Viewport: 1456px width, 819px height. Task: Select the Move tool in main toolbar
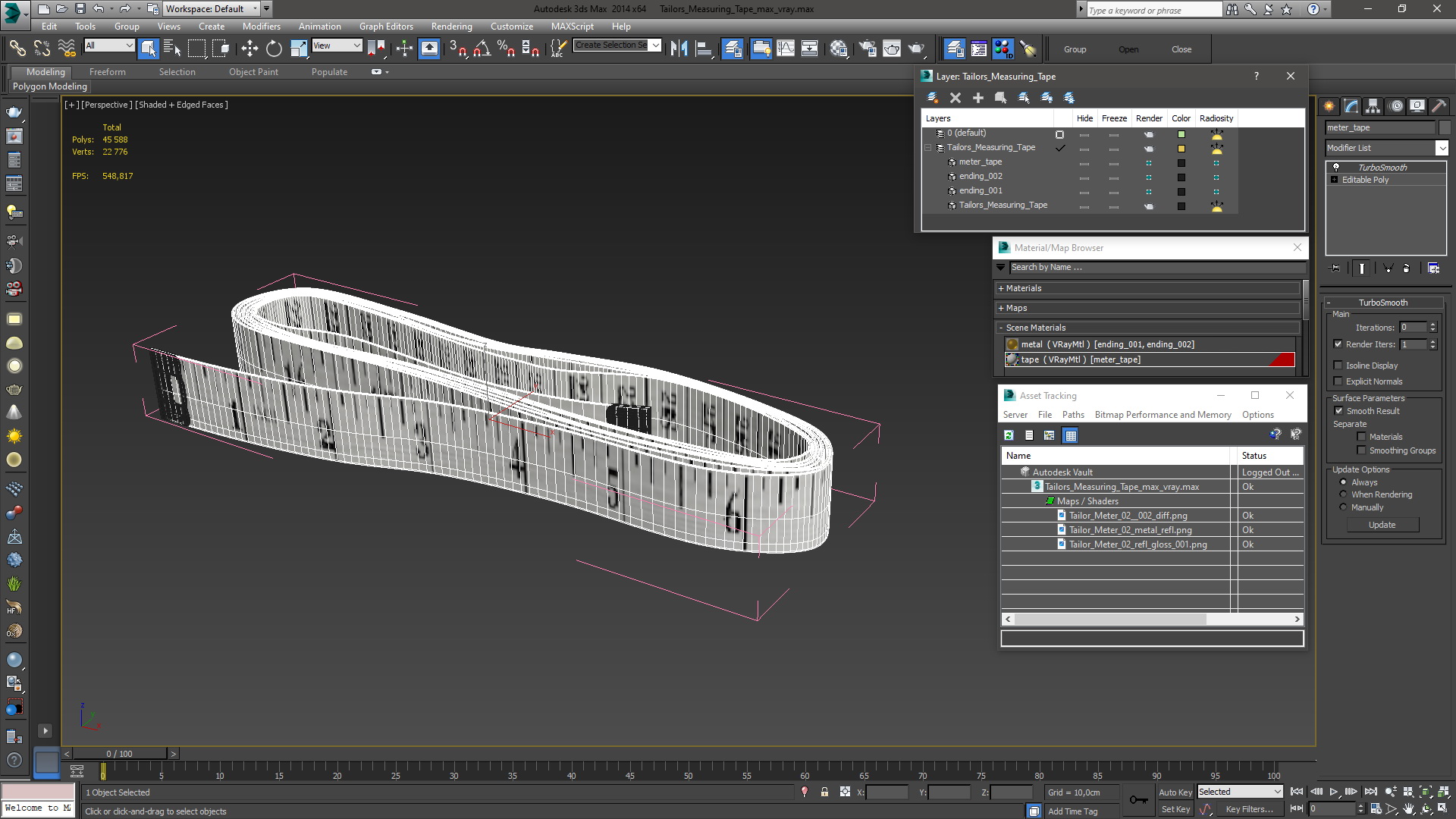249,49
